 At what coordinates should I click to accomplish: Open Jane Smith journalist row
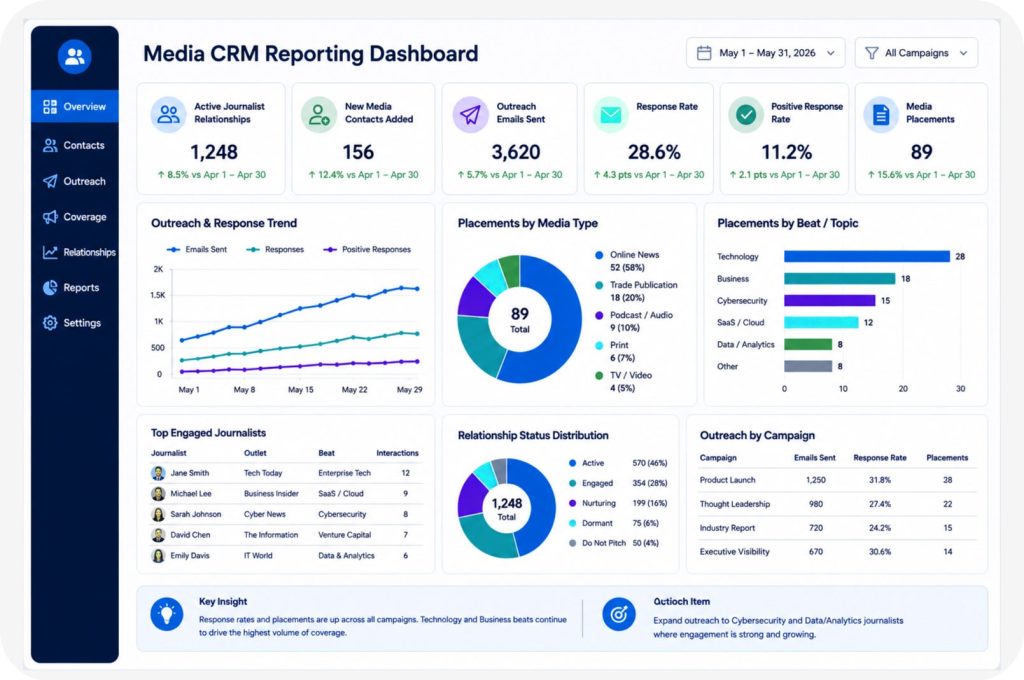(286, 473)
